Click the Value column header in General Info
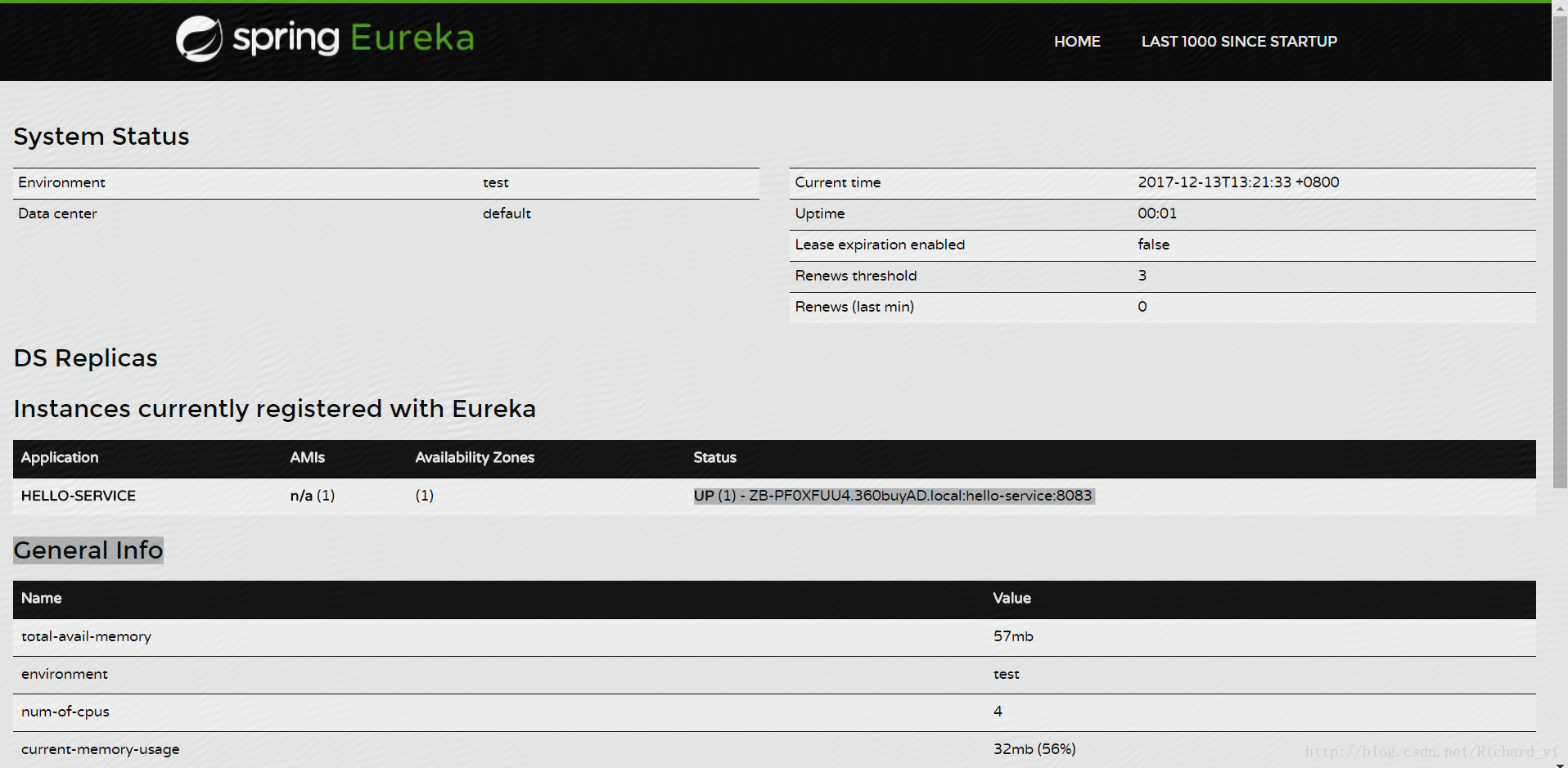1568x768 pixels. pyautogui.click(x=1012, y=599)
